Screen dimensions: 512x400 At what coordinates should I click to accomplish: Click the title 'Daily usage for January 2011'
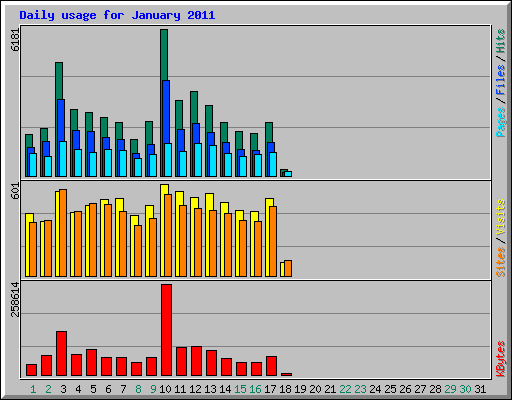117,15
